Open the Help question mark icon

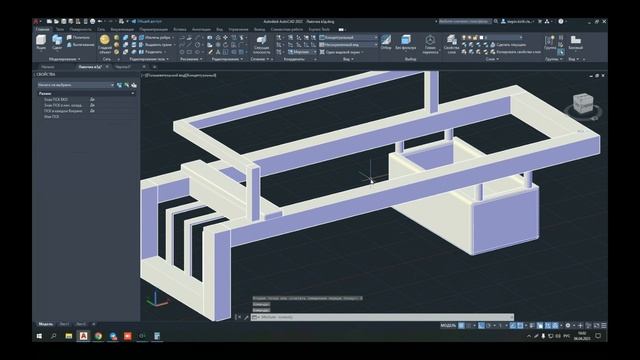tap(561, 21)
